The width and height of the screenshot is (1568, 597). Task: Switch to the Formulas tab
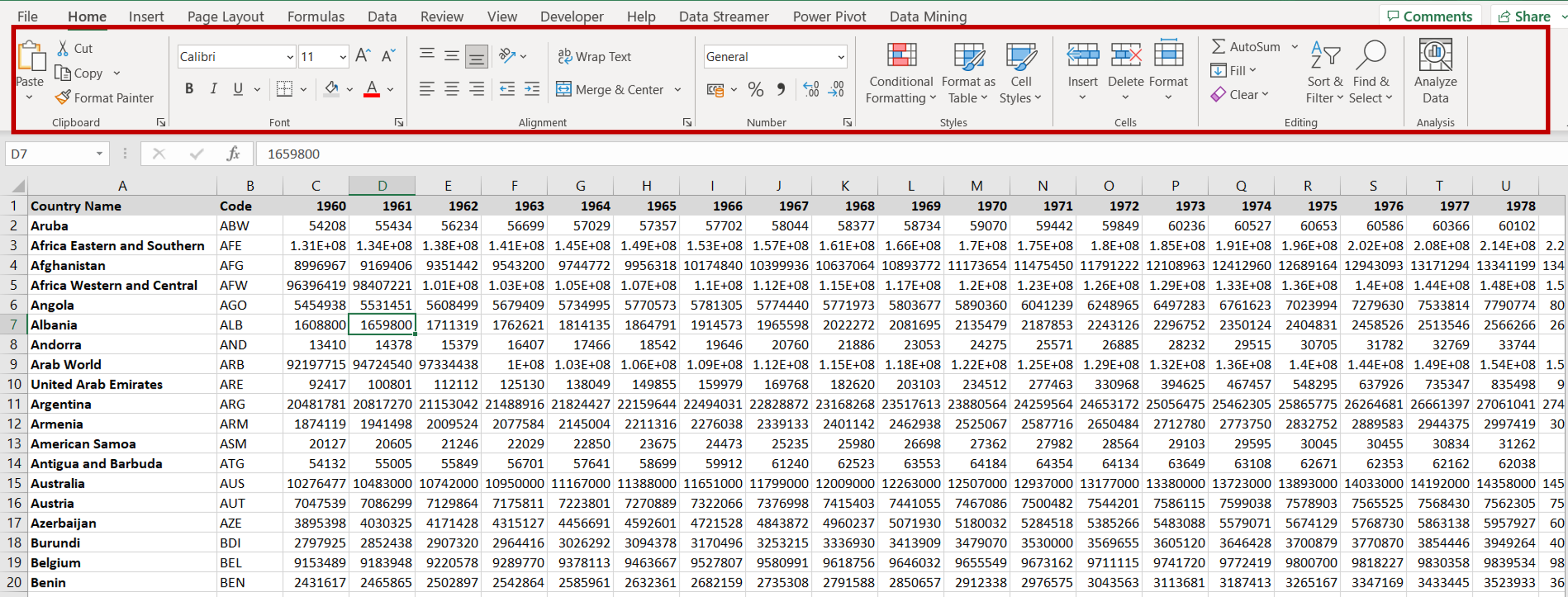[316, 17]
